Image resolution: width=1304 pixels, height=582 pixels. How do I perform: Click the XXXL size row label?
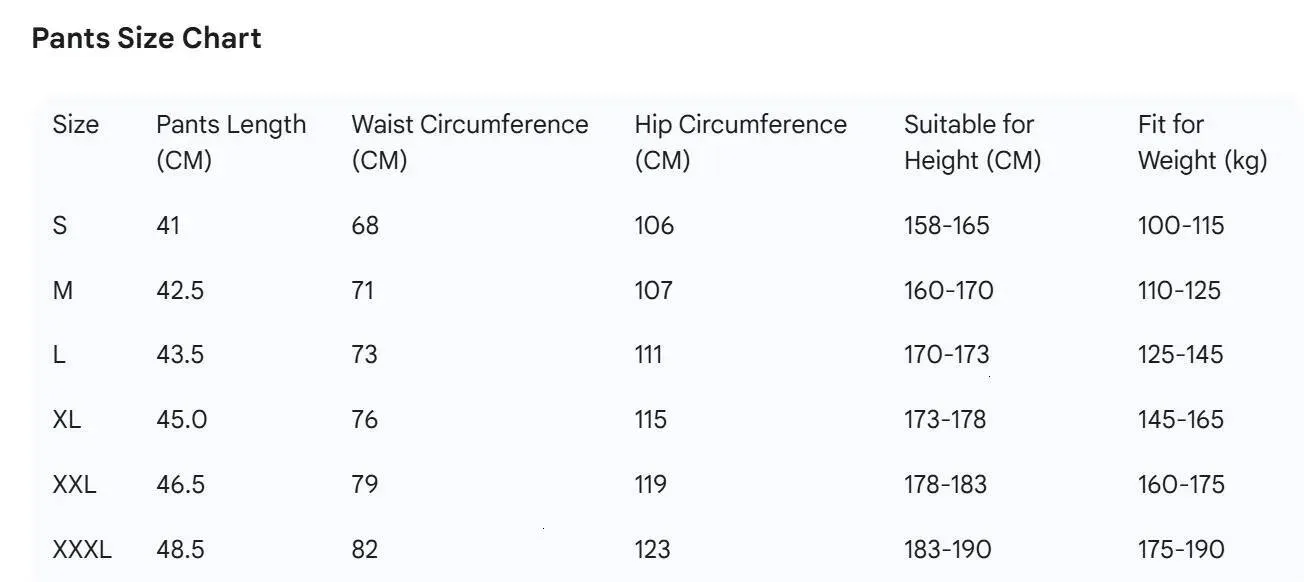coord(82,549)
